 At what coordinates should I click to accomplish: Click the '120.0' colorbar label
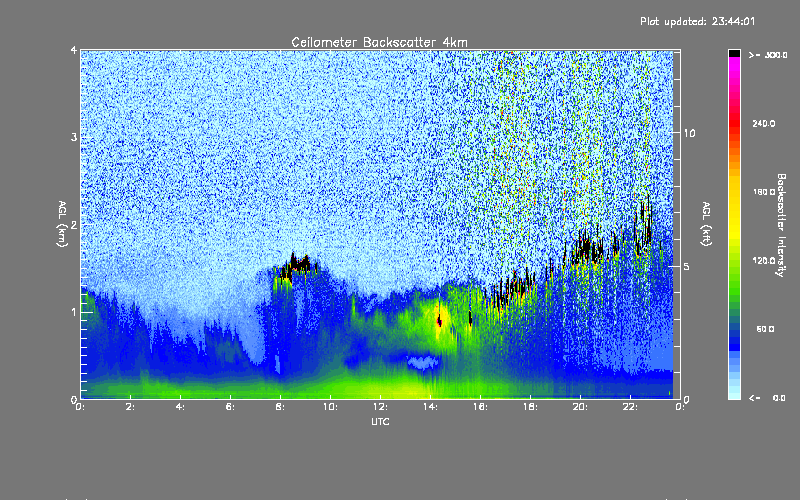764,261
